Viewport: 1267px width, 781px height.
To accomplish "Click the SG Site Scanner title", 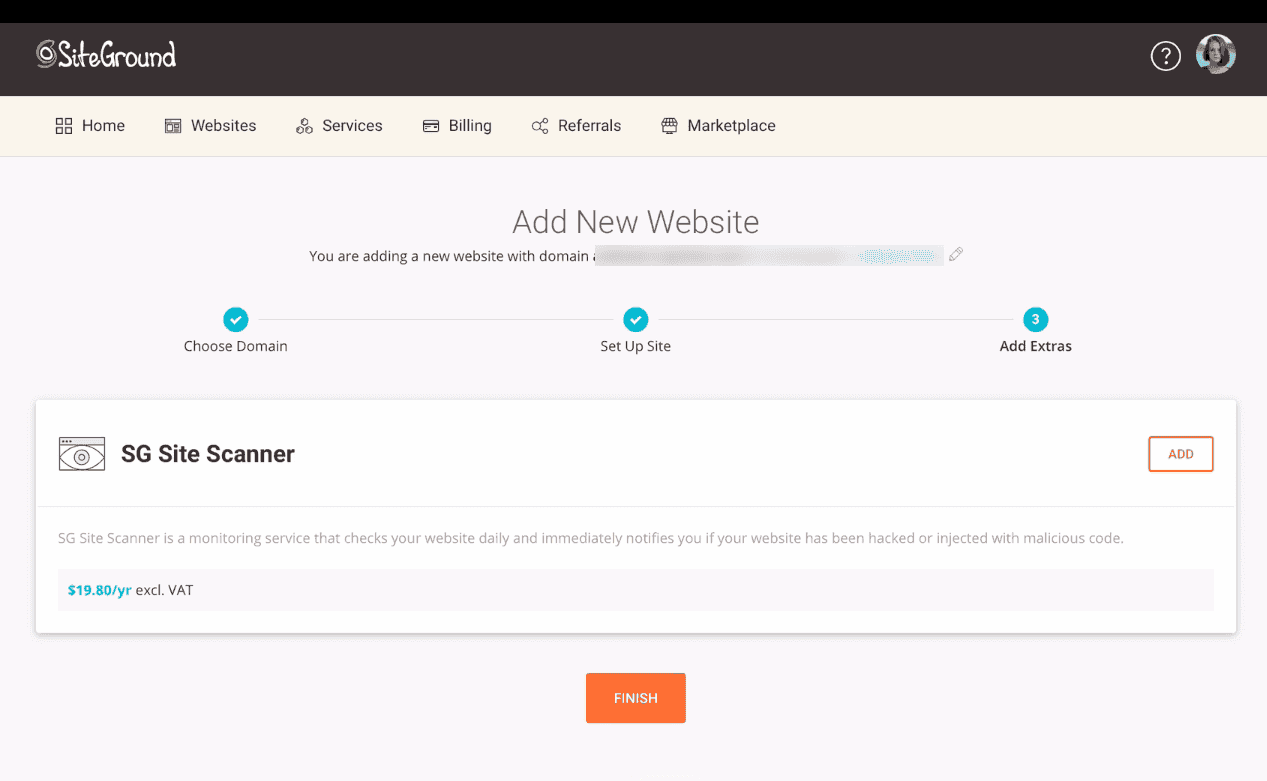I will click(207, 454).
